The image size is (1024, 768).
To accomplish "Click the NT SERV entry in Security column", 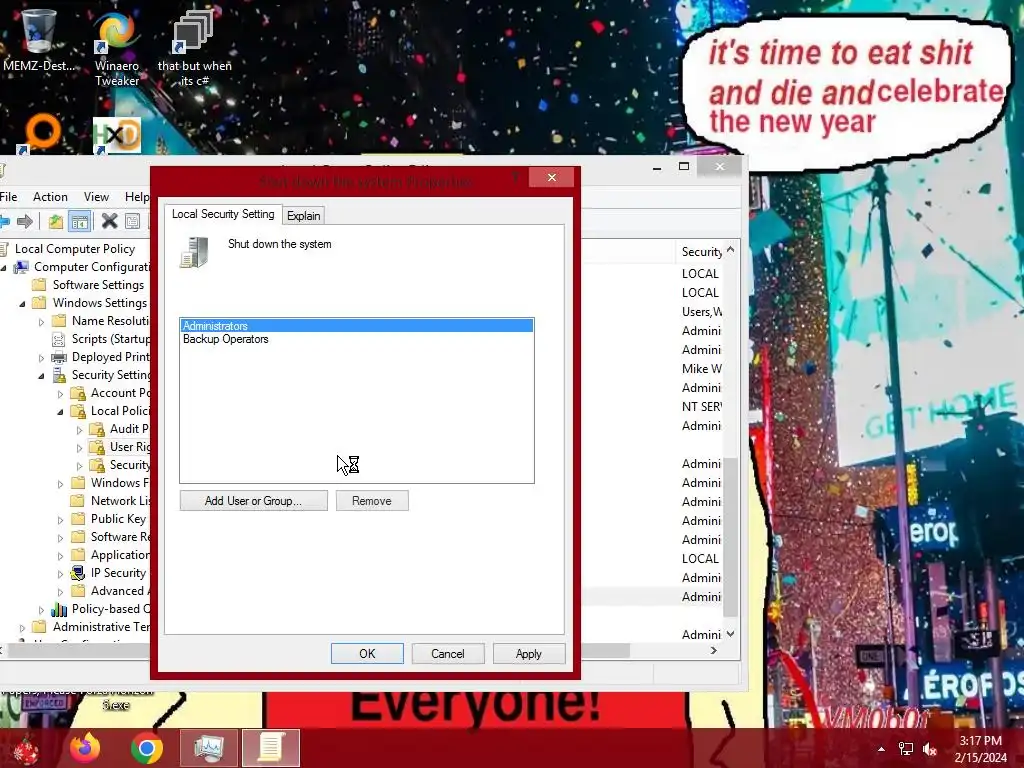I will pyautogui.click(x=701, y=407).
